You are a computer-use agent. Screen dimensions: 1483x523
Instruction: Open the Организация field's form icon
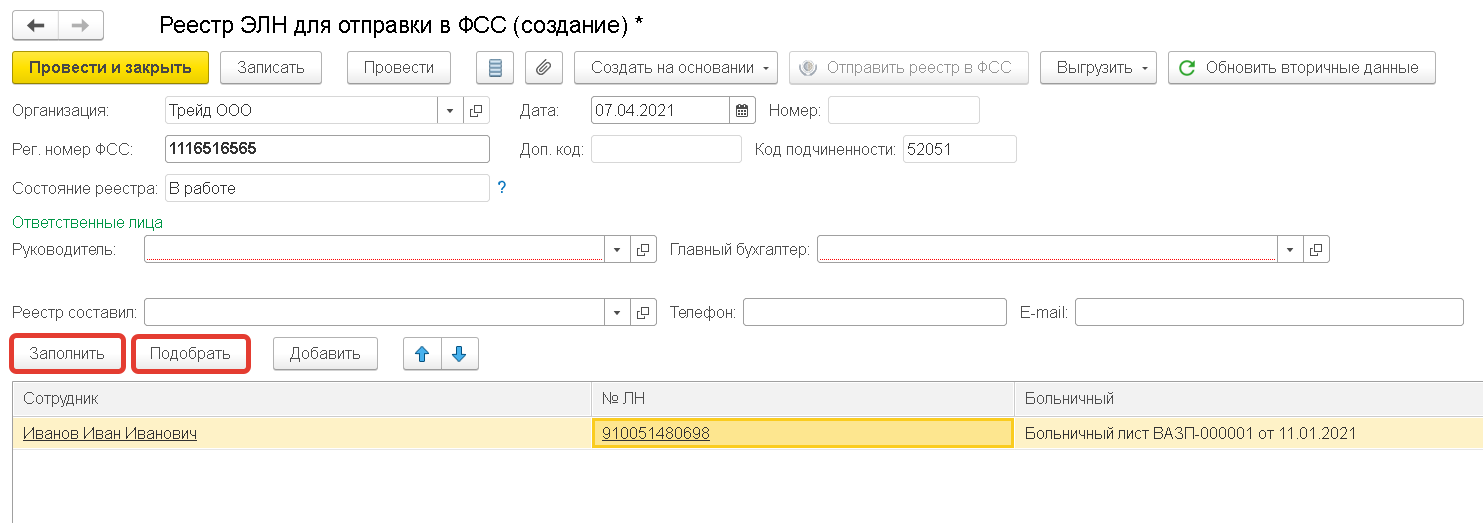pos(476,110)
